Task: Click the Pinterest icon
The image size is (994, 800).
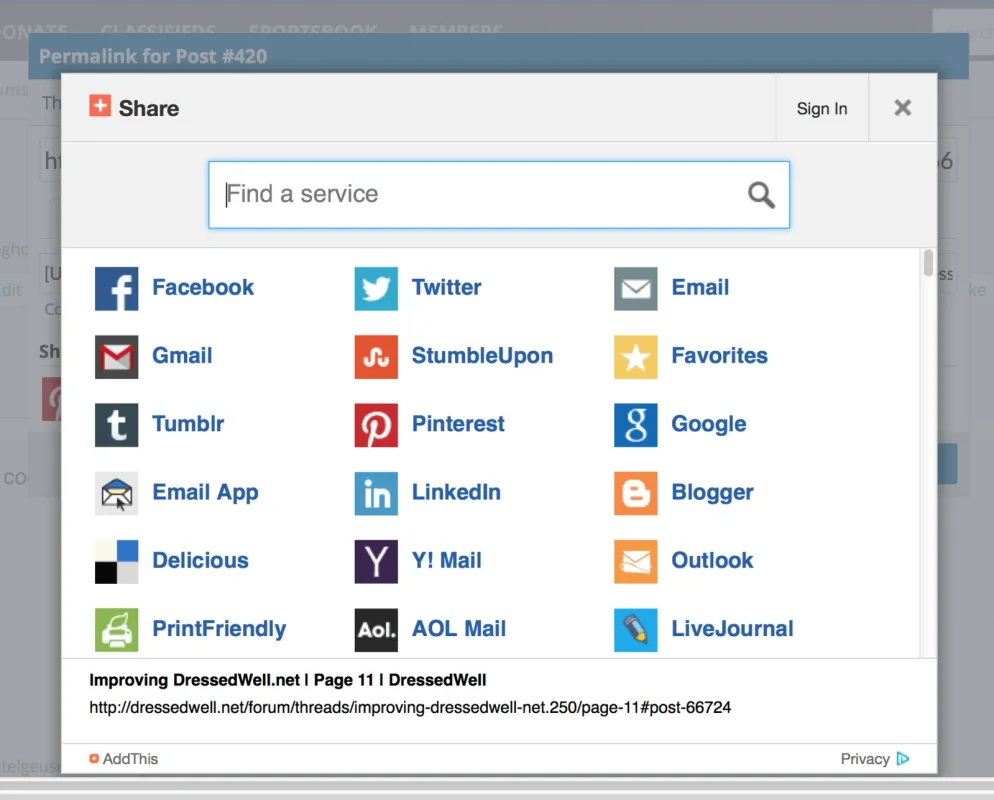Action: click(x=376, y=425)
